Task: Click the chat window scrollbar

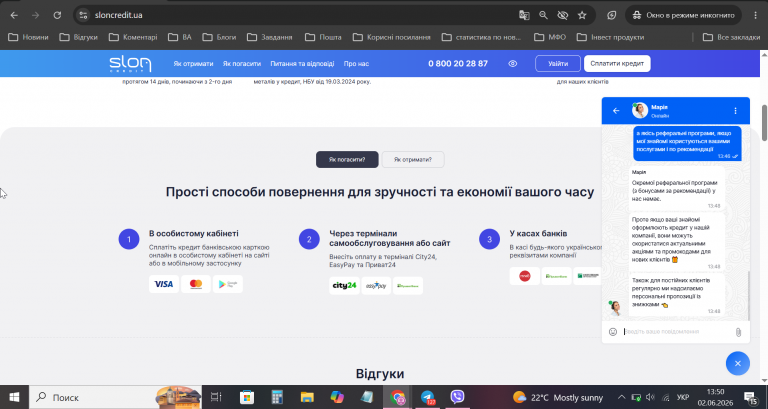Action: pyautogui.click(x=748, y=295)
